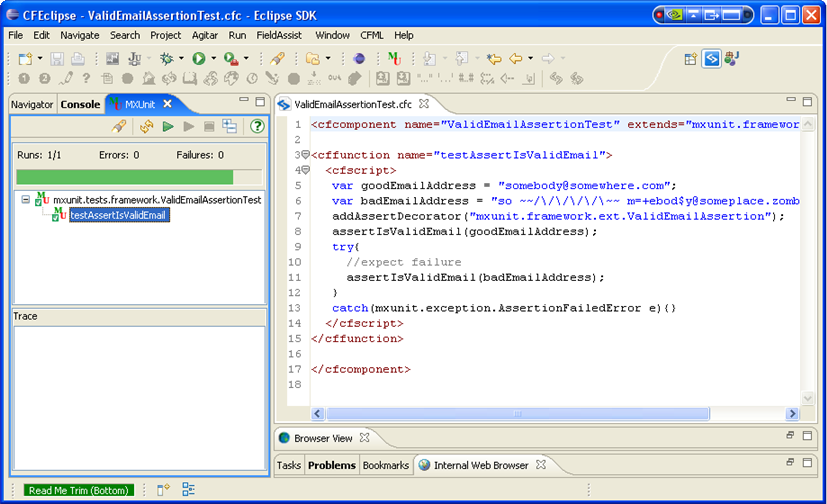The image size is (827, 504).
Task: Open the CFML menu
Action: 371,35
